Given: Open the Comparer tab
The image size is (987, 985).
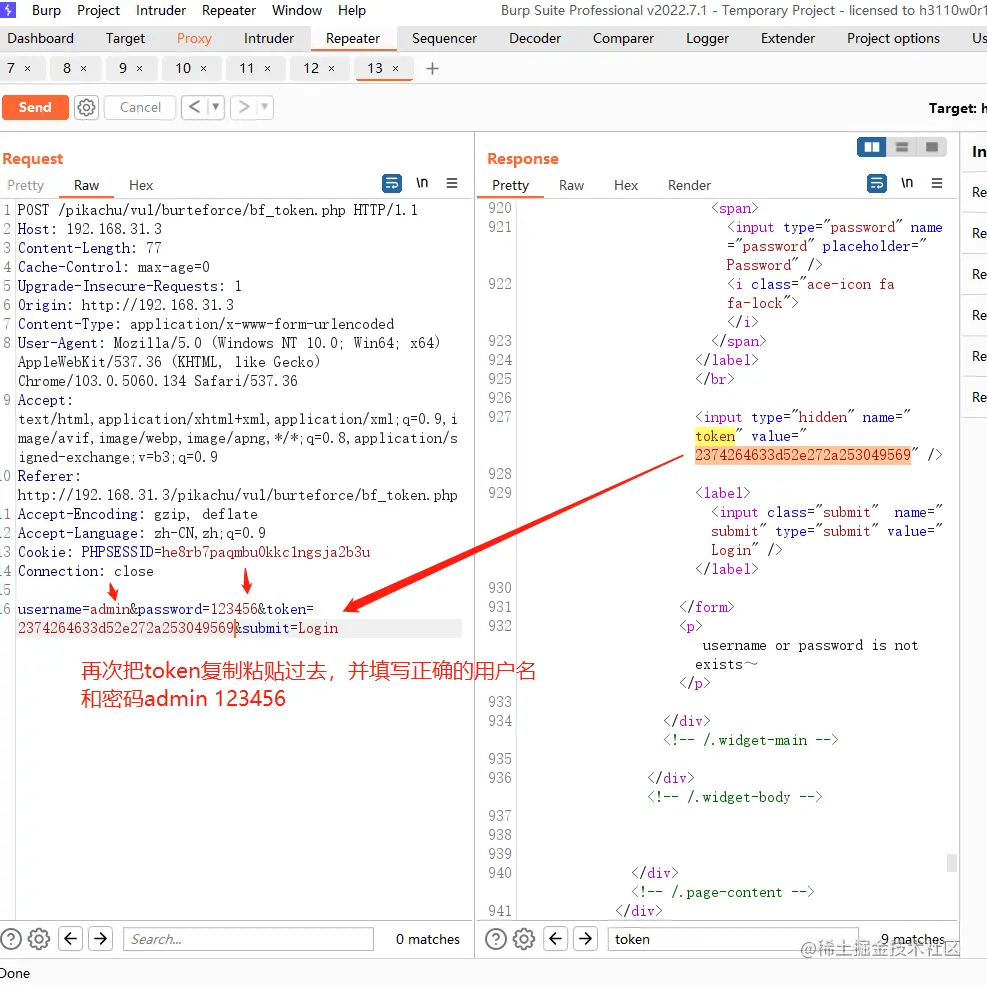Looking at the screenshot, I should tap(623, 38).
